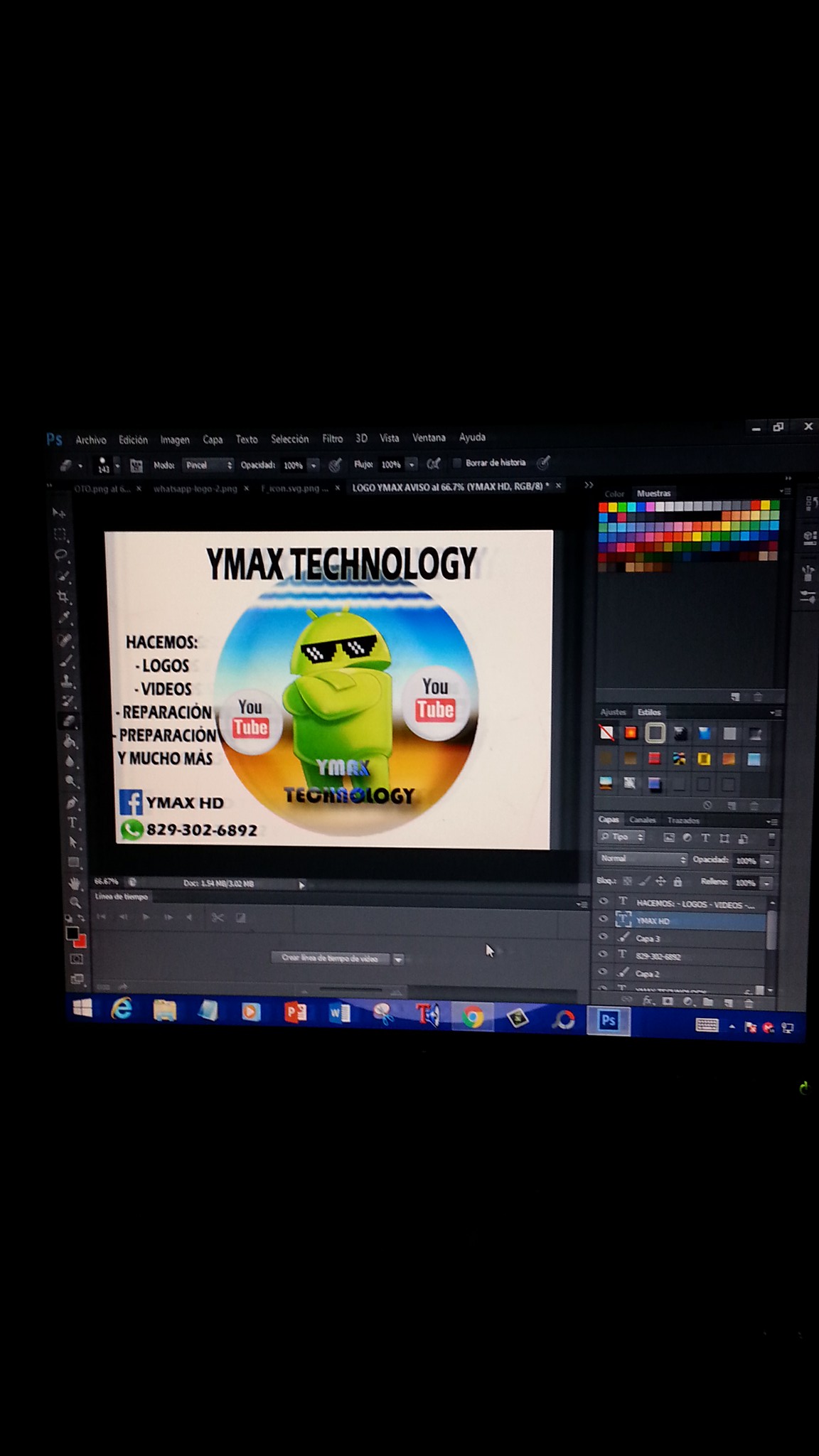The height and width of the screenshot is (1456, 819).
Task: Select the Move tool
Action: point(58,513)
